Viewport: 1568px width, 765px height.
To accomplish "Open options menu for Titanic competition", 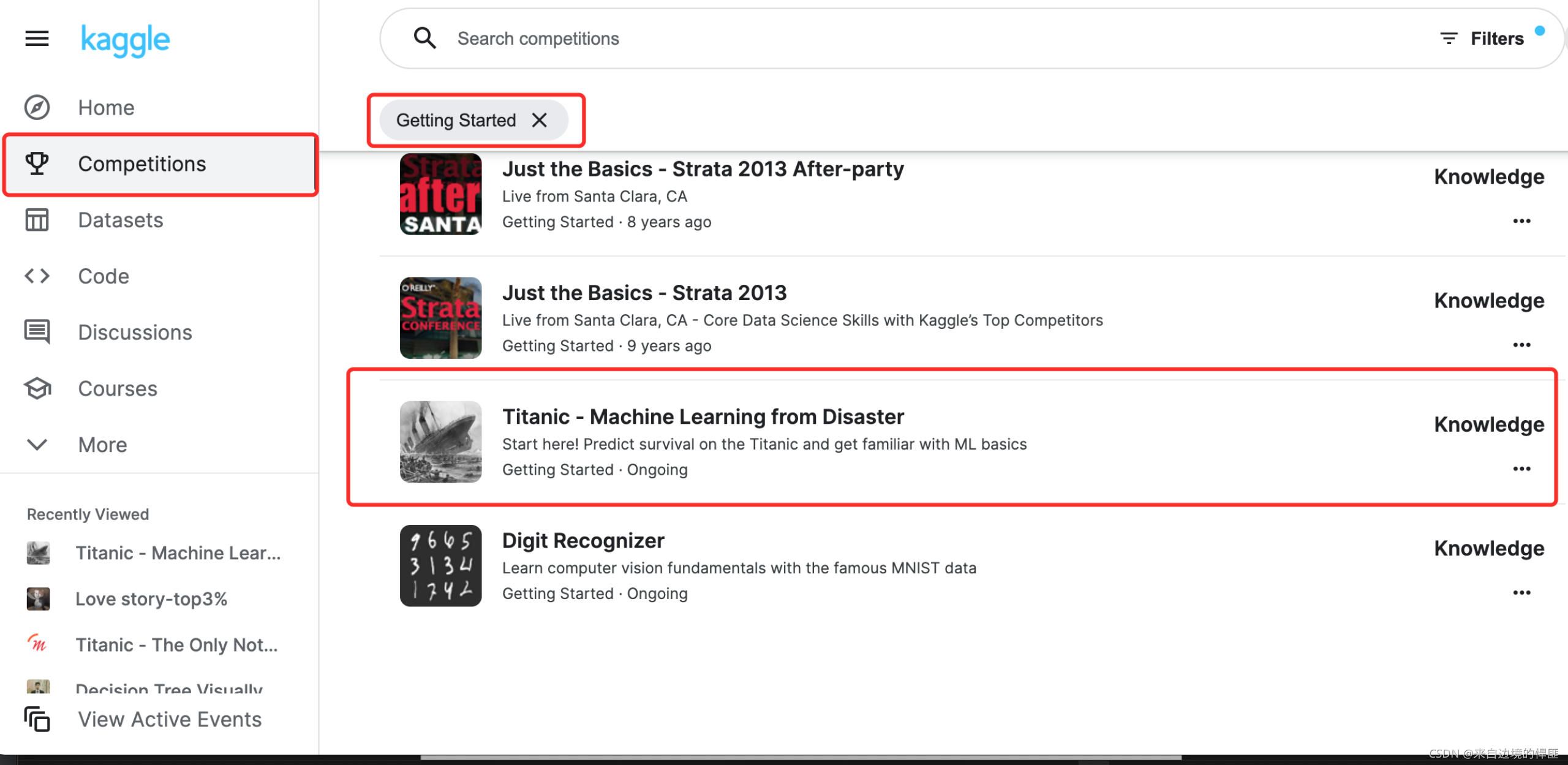I will pyautogui.click(x=1521, y=469).
